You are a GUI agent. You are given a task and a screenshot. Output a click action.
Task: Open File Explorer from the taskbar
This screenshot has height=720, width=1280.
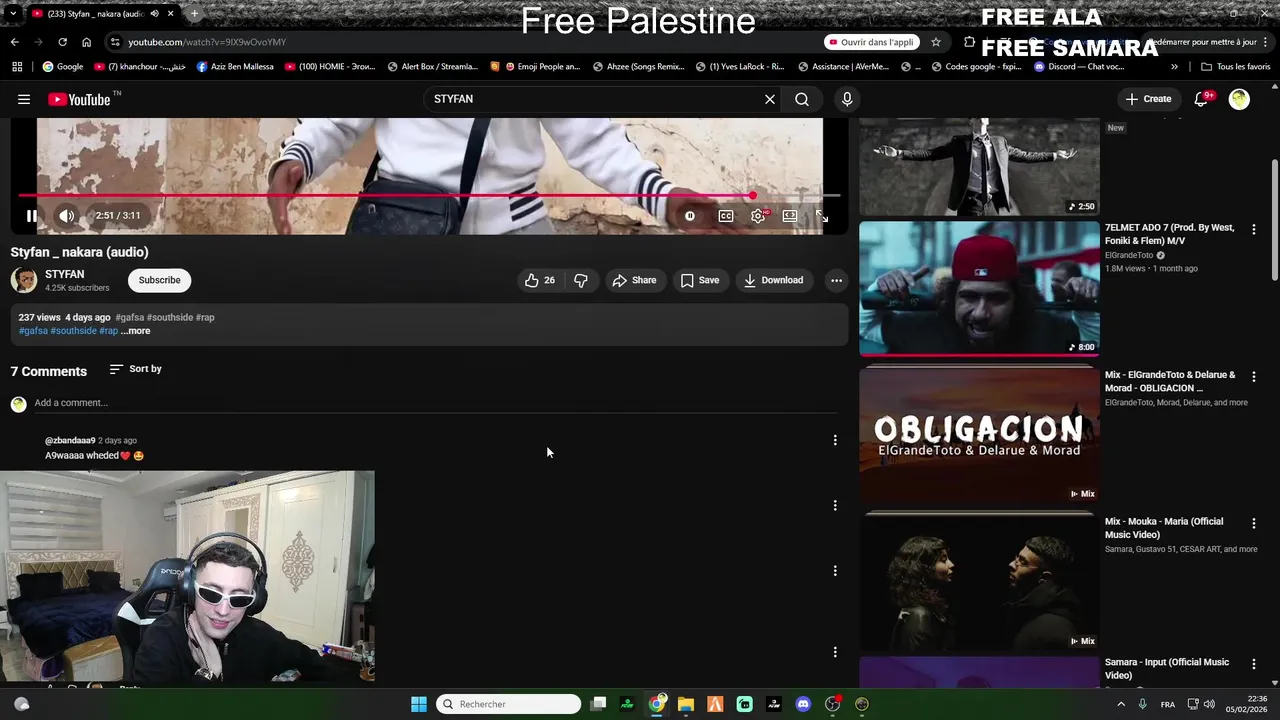pyautogui.click(x=686, y=704)
